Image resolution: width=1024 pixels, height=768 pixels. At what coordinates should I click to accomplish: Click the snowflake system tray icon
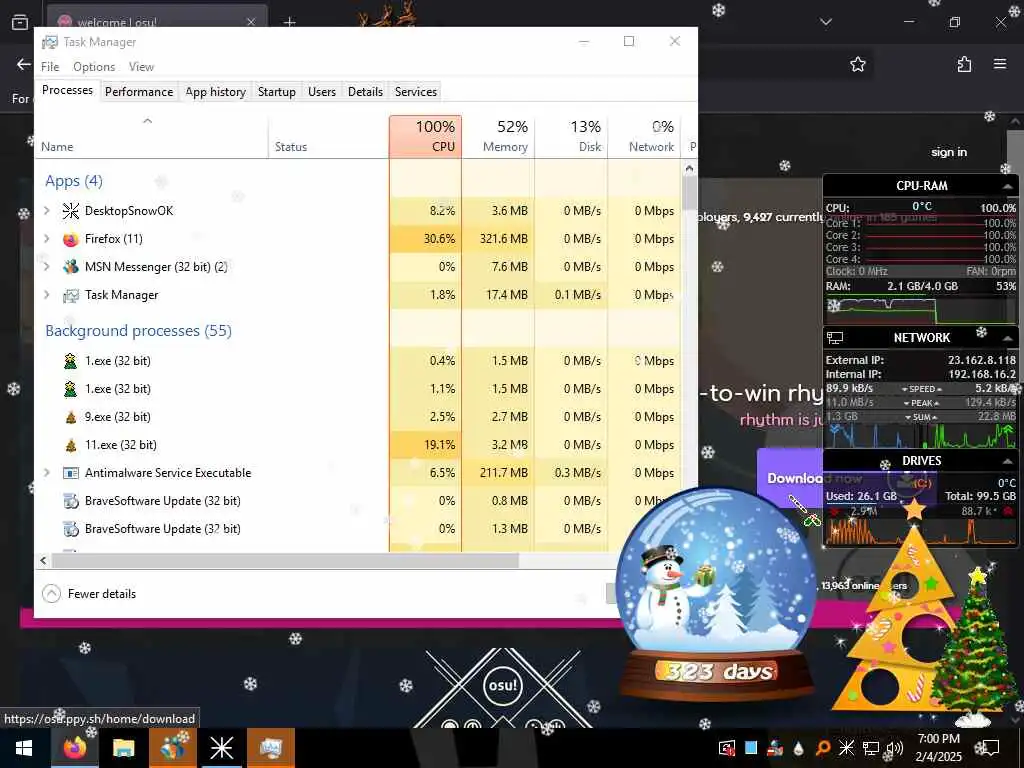pyautogui.click(x=846, y=748)
